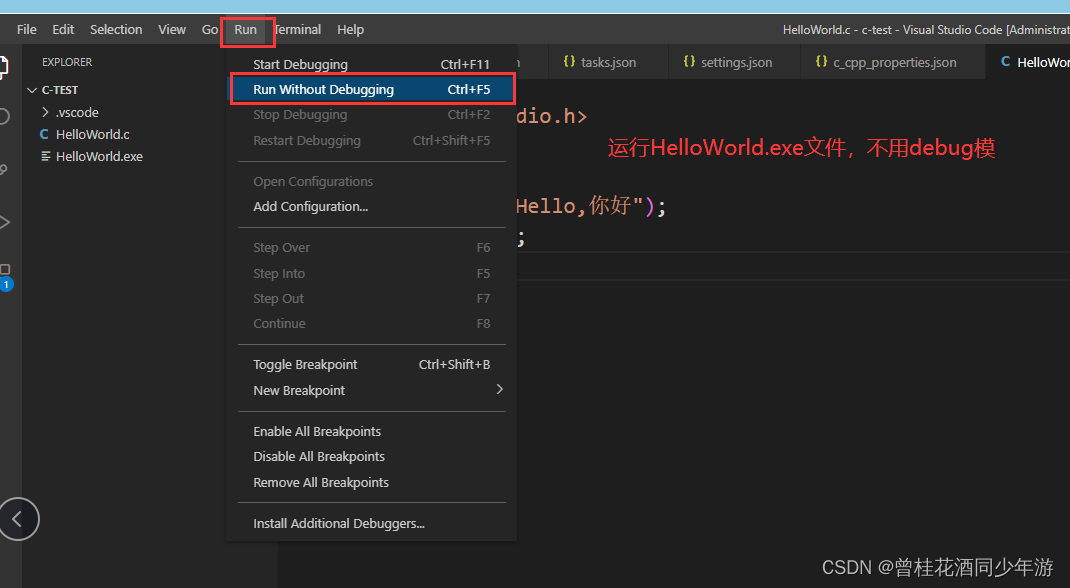Open the Edit menu

point(63,29)
